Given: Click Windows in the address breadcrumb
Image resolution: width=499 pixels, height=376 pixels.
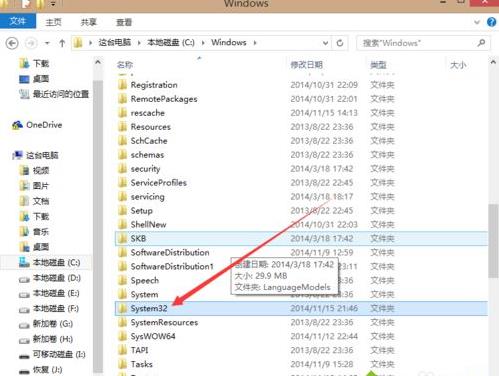Looking at the screenshot, I should 229,42.
